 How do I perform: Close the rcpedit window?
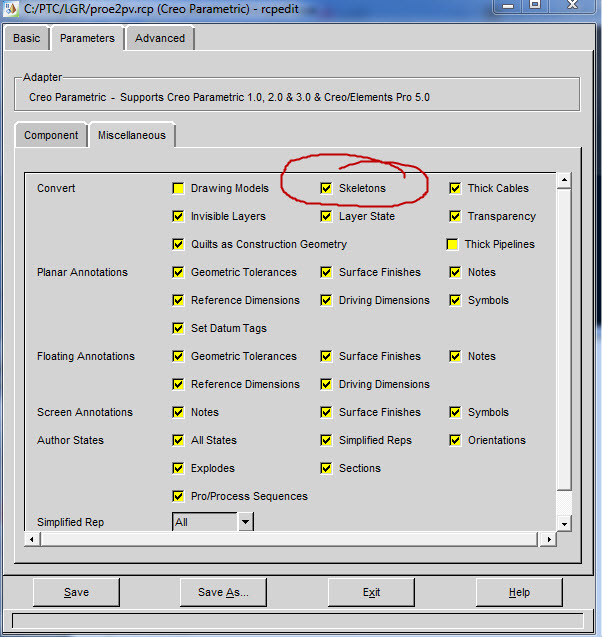pos(572,5)
